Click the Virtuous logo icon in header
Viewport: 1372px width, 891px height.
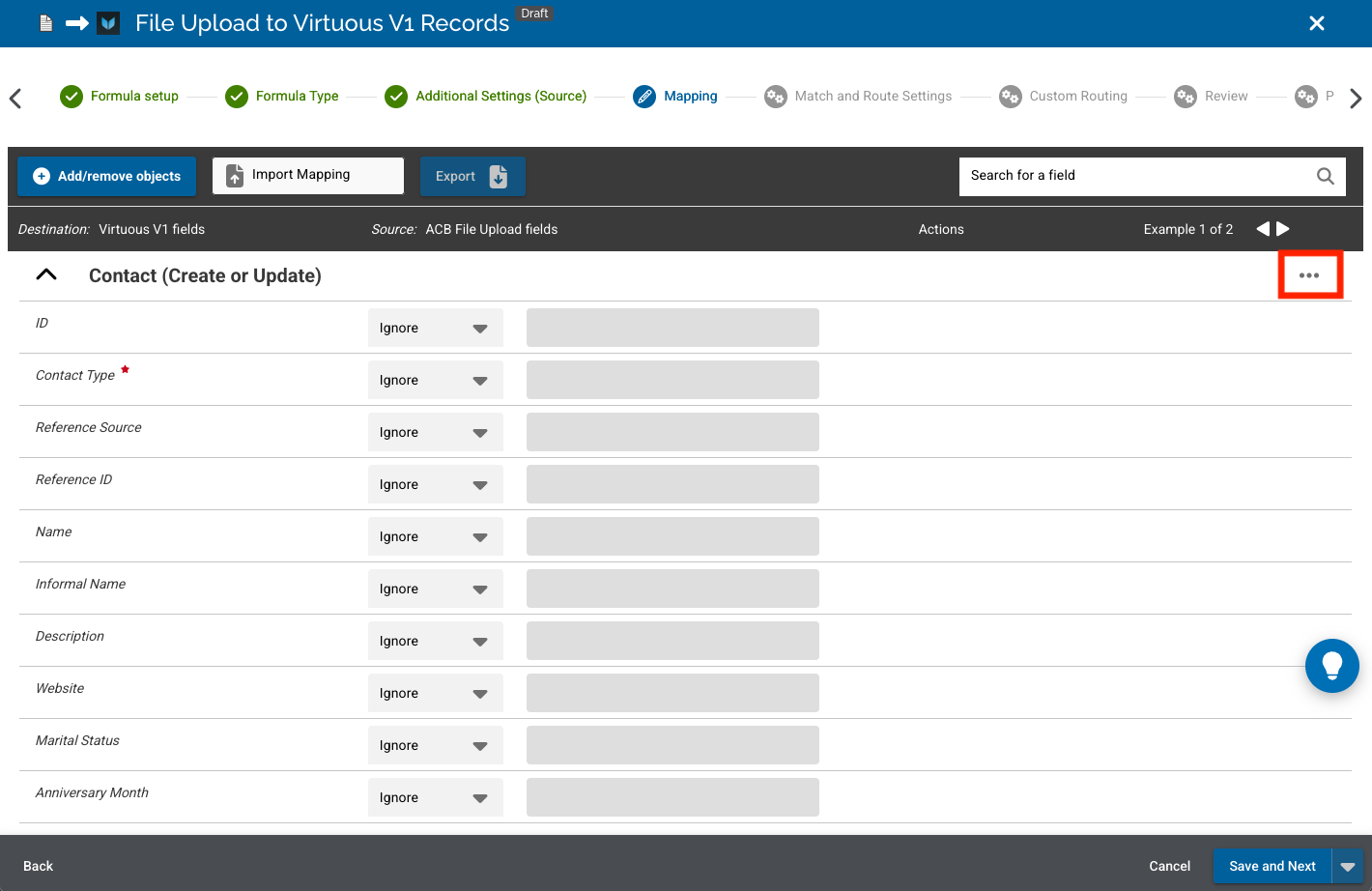pyautogui.click(x=108, y=23)
